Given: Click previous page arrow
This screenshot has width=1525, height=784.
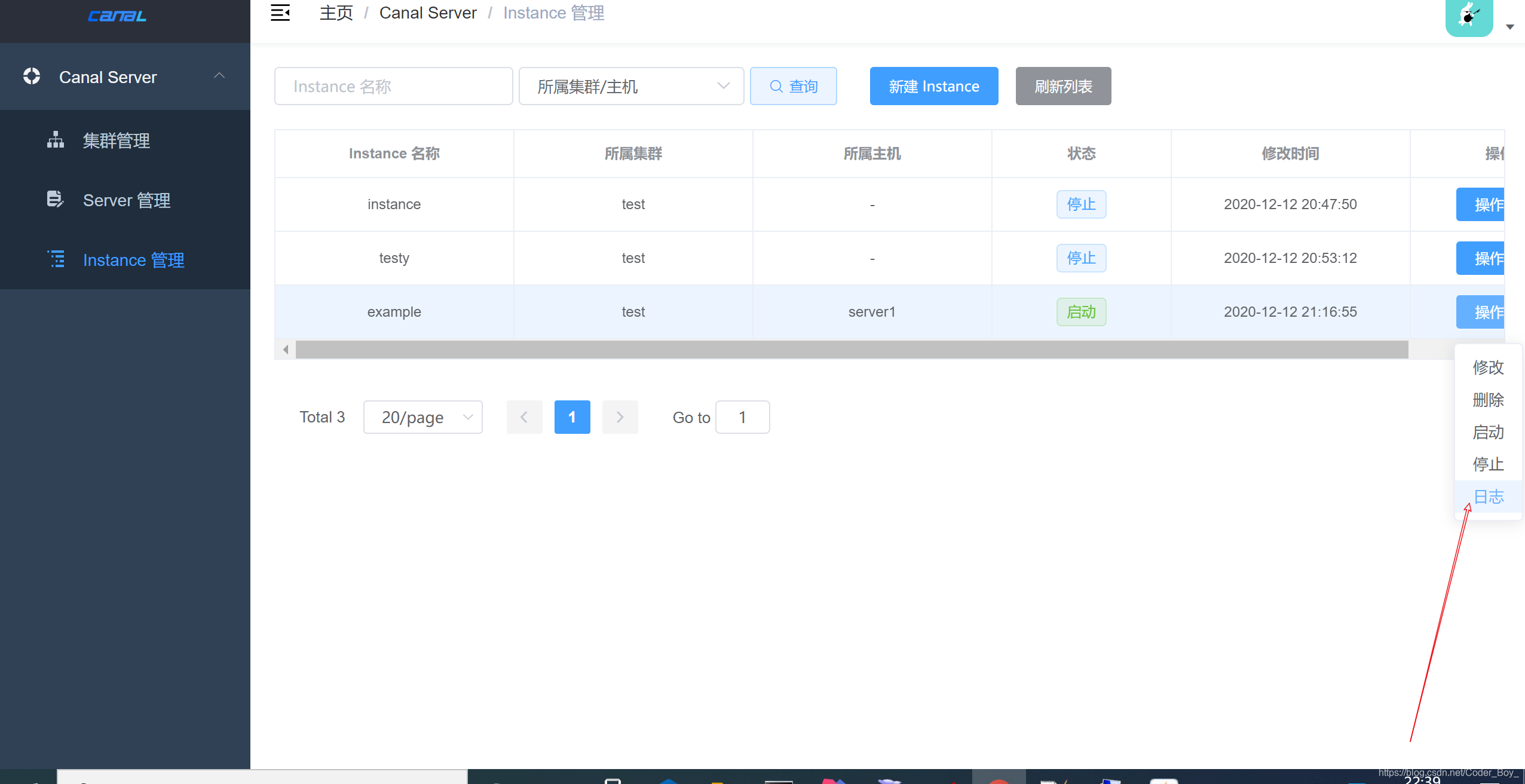Looking at the screenshot, I should (525, 417).
